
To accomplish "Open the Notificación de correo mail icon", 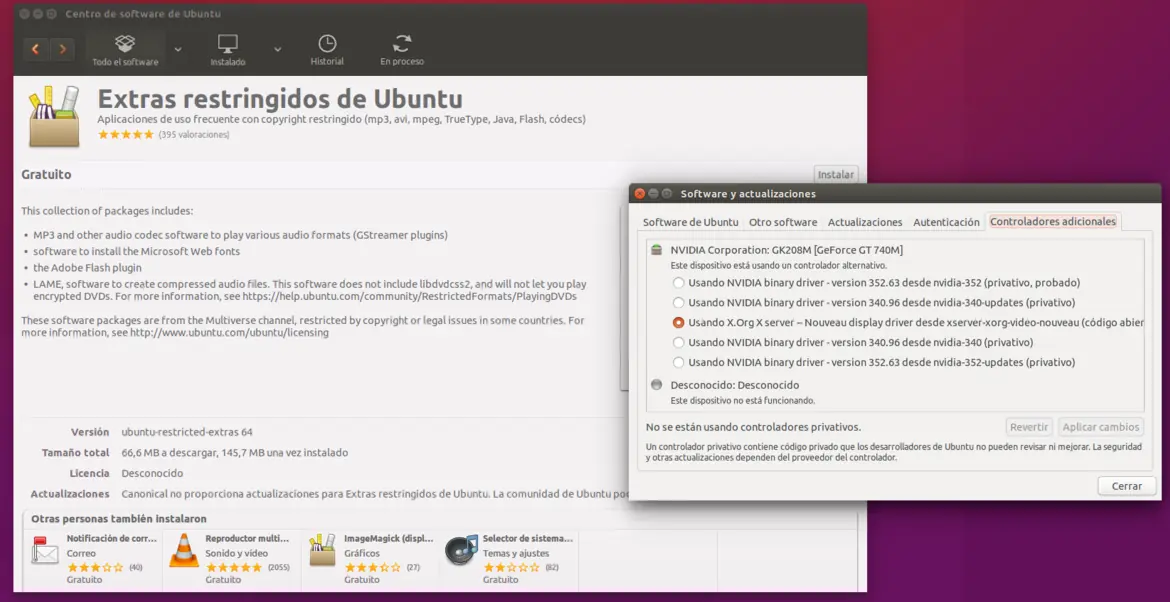I will tap(44, 551).
